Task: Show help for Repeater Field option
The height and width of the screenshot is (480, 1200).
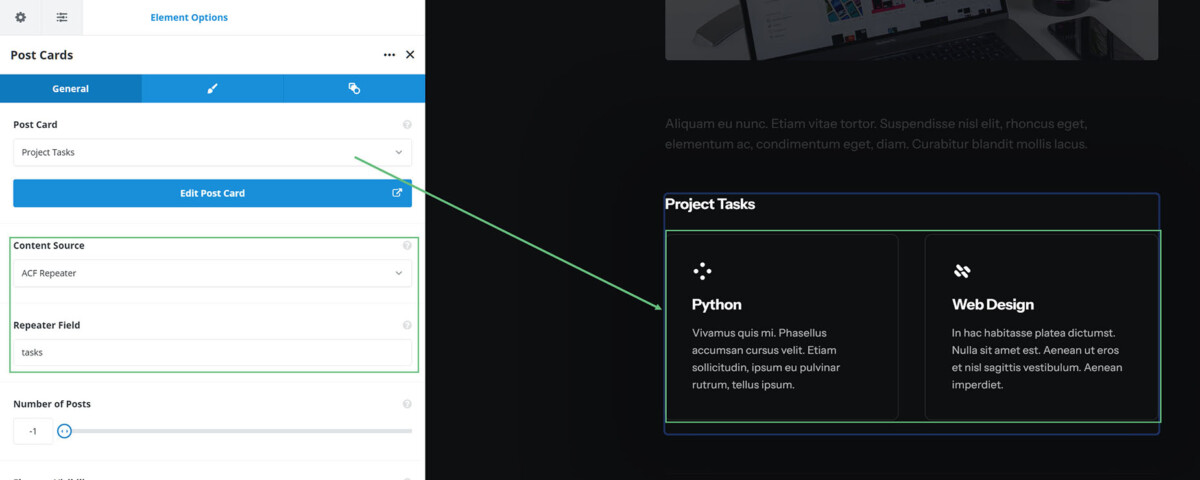Action: pos(407,325)
